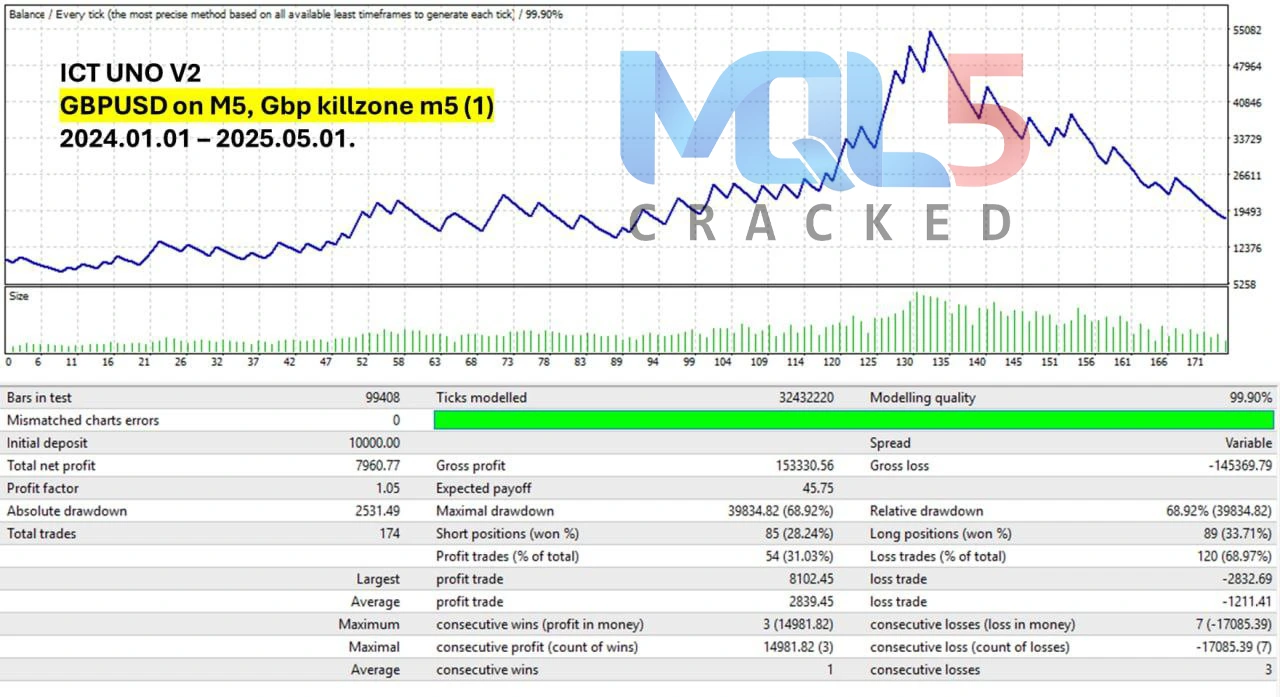Select the average loss trade value -1211.41
The image size is (1280, 697).
[1246, 601]
